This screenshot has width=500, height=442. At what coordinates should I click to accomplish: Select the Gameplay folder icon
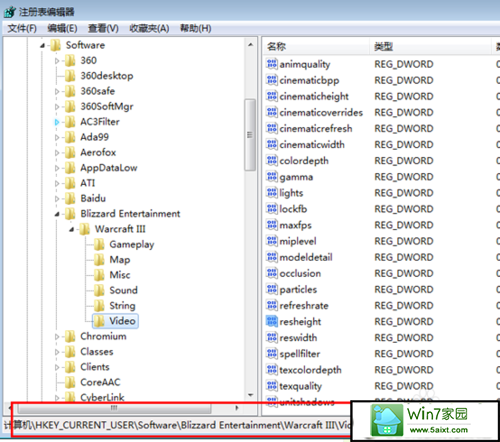click(x=99, y=244)
